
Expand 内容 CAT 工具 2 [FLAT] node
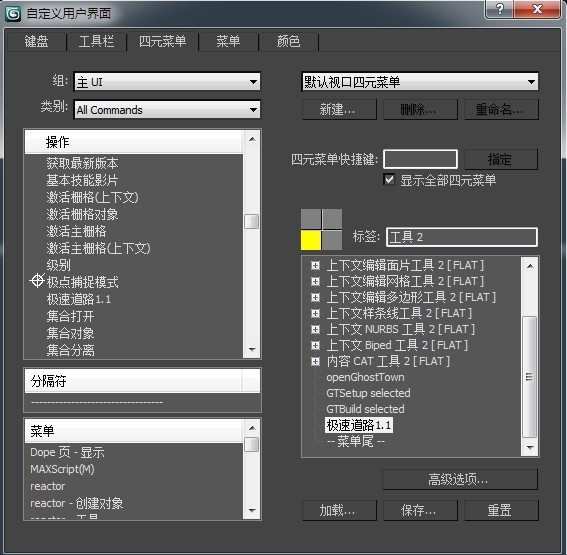point(315,361)
